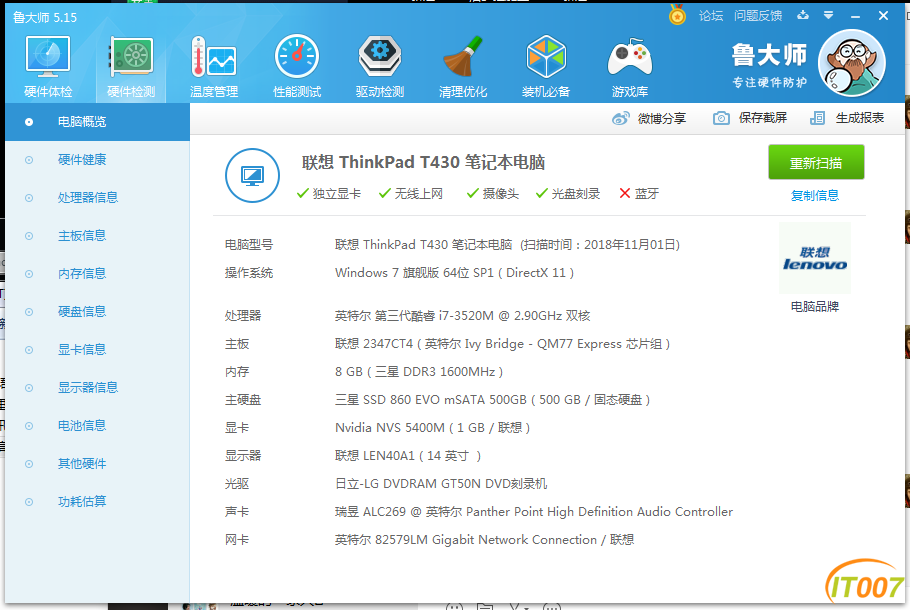Open 游戏库 game library controller
The width and height of the screenshot is (910, 610).
pos(630,67)
